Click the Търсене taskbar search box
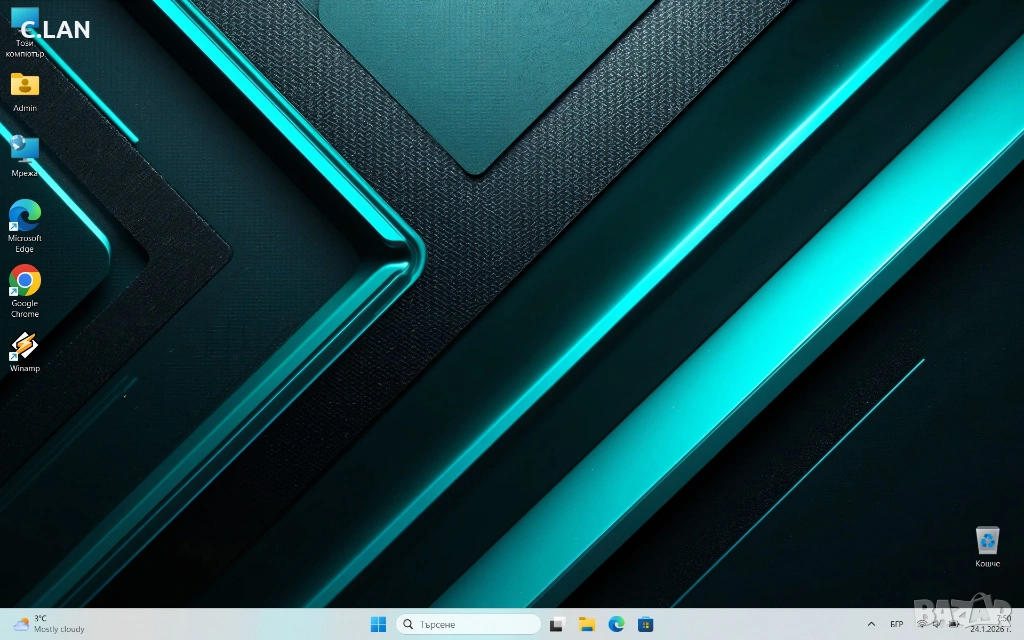Screen dimensions: 1024x640 (x=468, y=624)
